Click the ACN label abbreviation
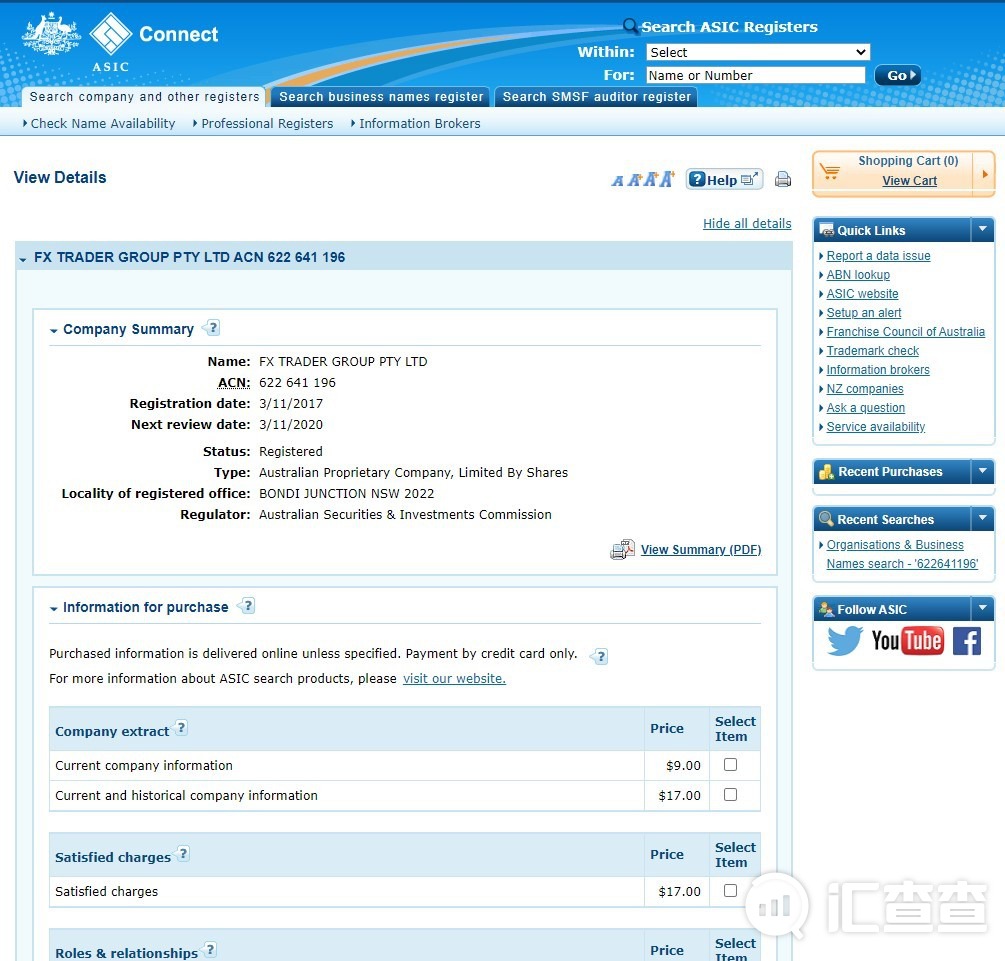This screenshot has height=961, width=1005. [x=234, y=383]
